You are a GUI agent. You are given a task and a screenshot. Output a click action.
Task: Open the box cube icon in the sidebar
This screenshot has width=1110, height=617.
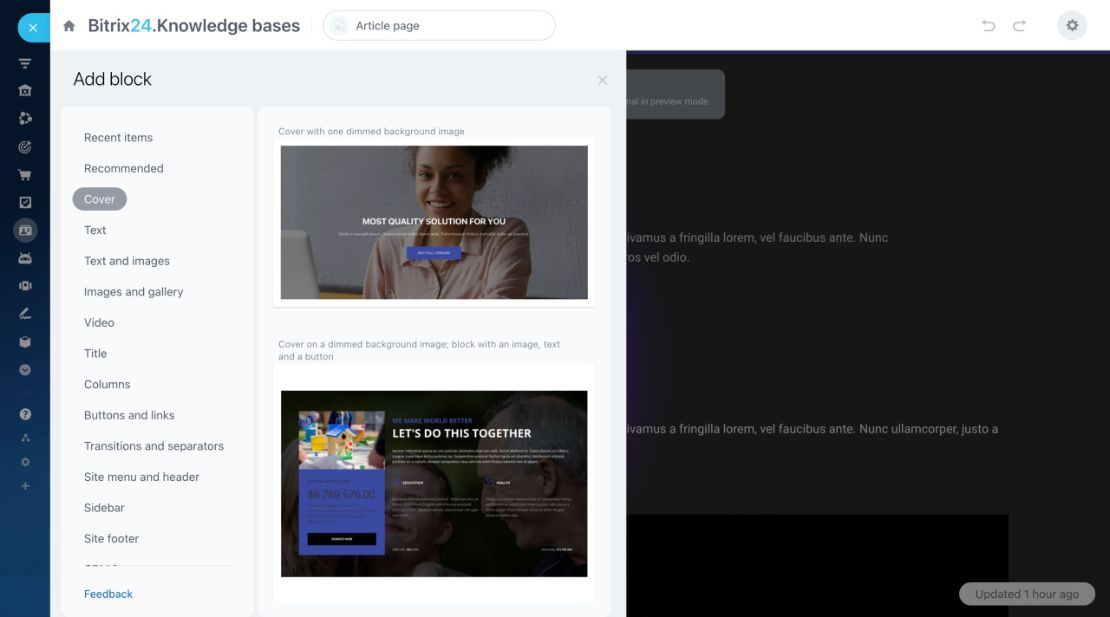click(x=25, y=342)
